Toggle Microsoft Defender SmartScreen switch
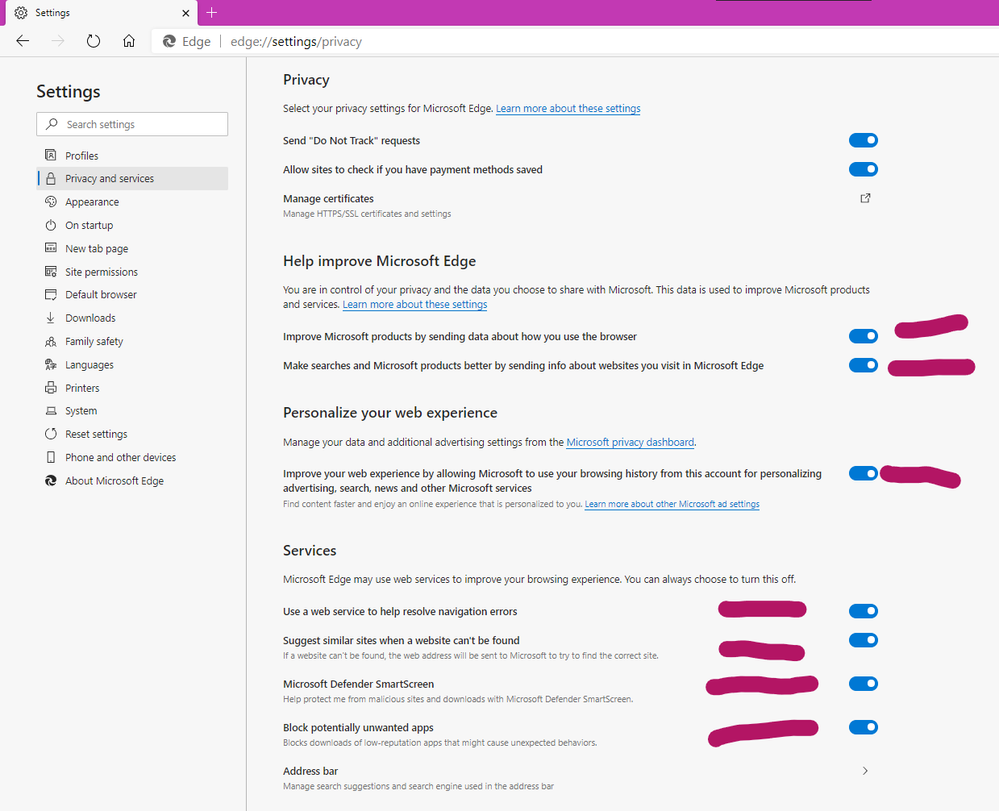999x811 pixels. 863,684
